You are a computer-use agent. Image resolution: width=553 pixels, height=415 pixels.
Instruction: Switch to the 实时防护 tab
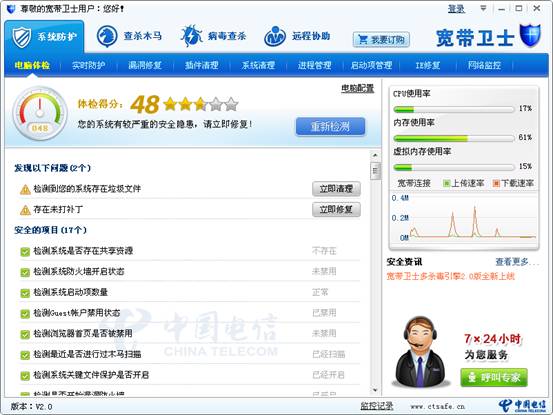tap(89, 65)
